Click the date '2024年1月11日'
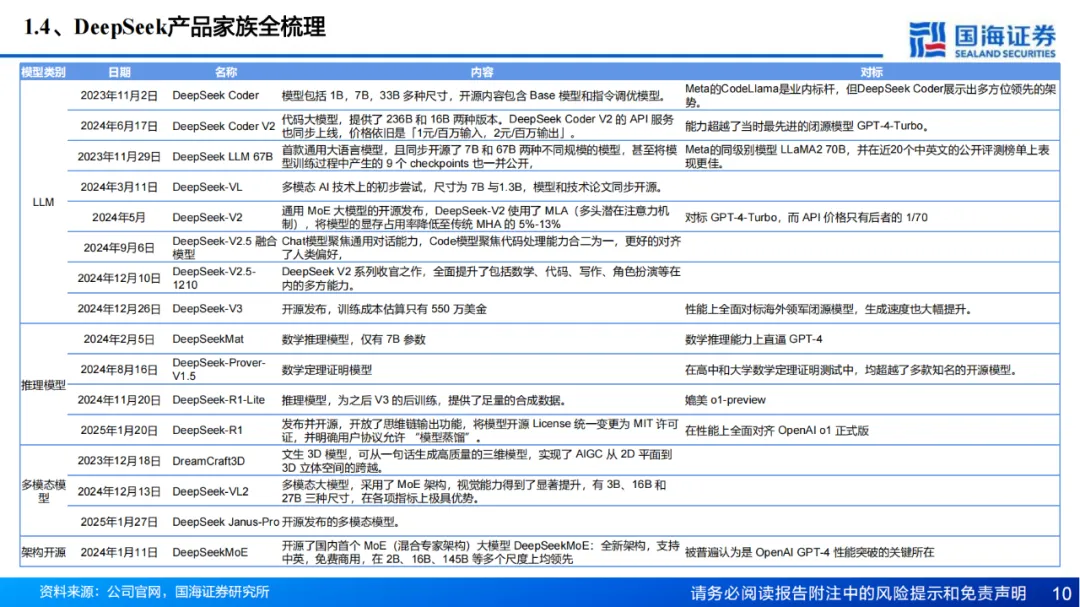The image size is (1080, 607). [x=119, y=553]
